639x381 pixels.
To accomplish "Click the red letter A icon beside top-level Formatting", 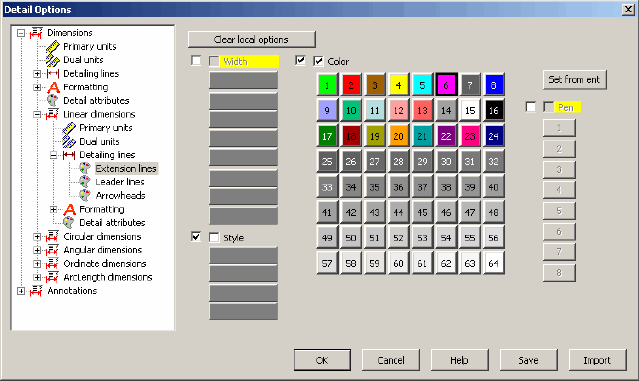I will 53,87.
